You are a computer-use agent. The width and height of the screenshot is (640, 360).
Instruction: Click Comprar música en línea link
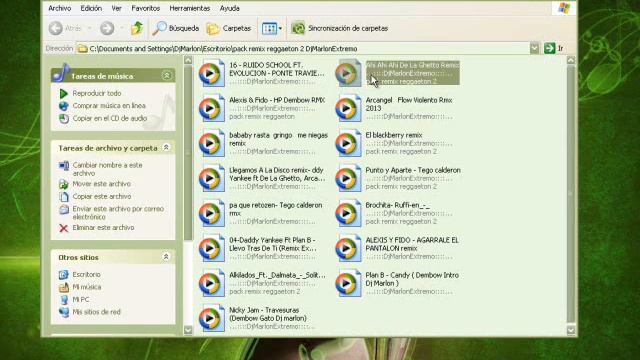[109, 105]
